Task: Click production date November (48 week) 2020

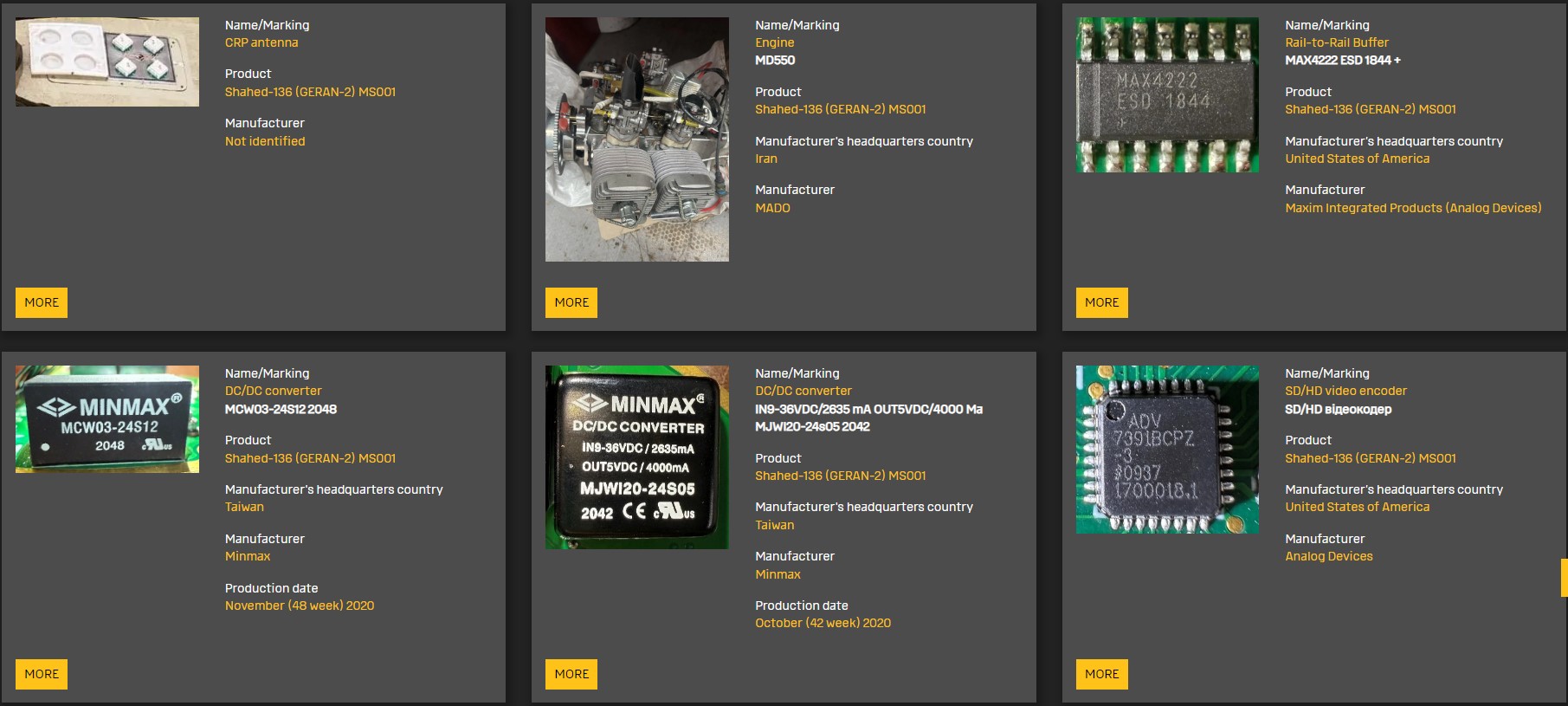Action: 300,606
